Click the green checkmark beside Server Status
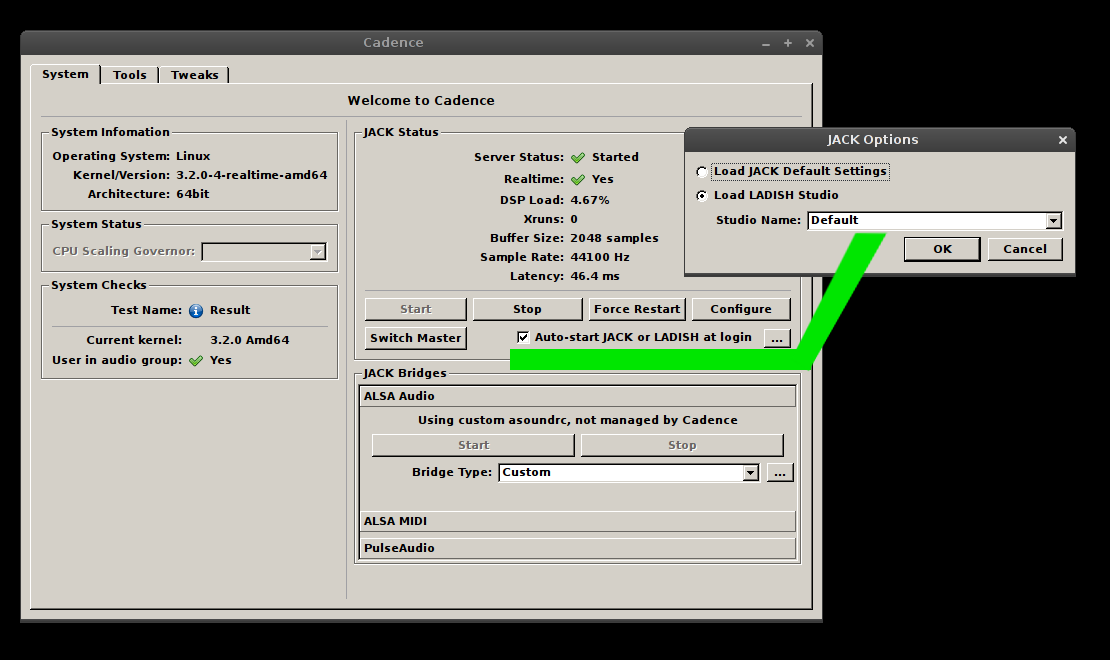 tap(578, 158)
